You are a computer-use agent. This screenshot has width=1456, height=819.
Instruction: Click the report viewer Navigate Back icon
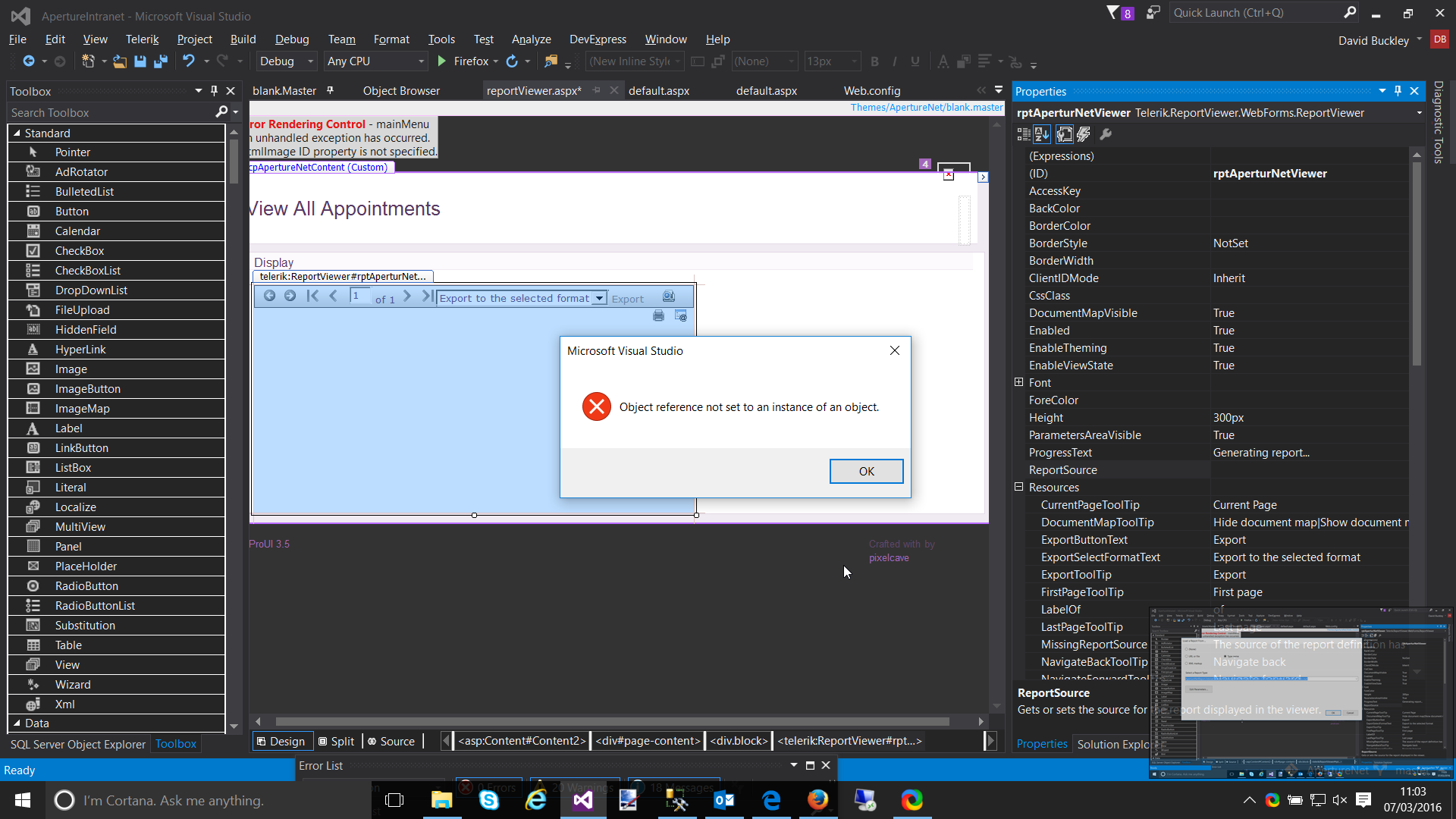click(x=269, y=296)
